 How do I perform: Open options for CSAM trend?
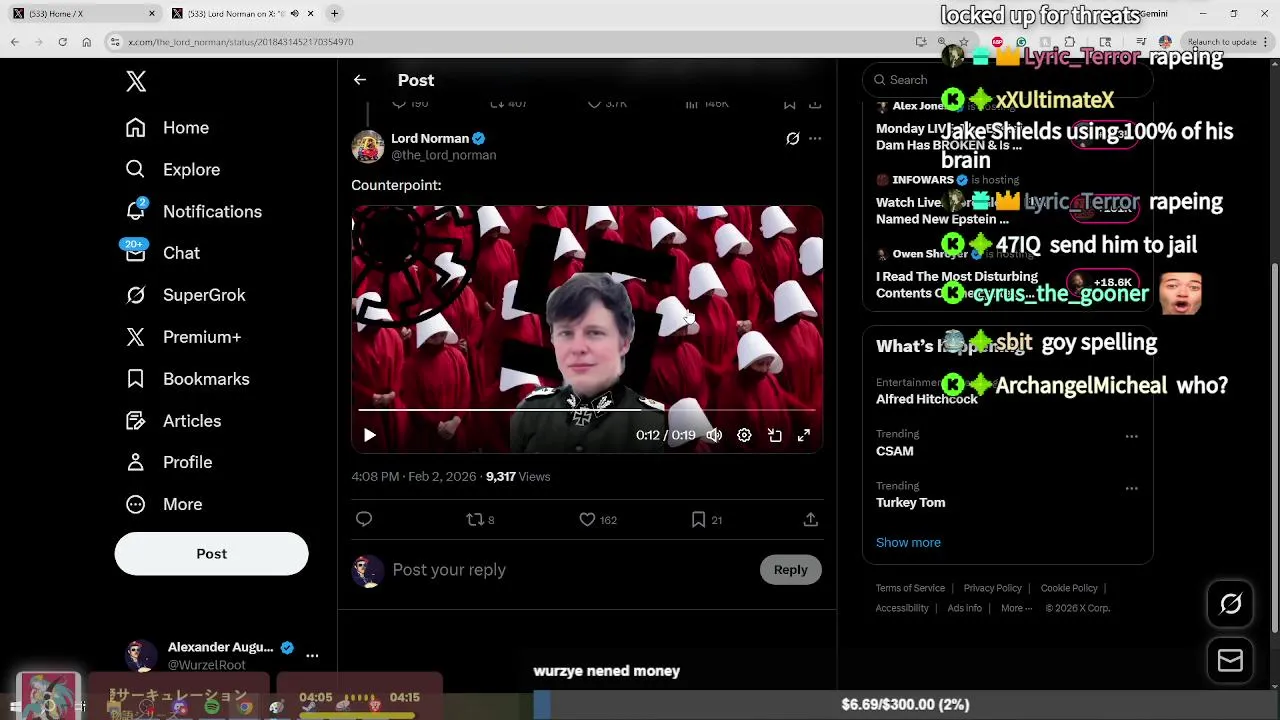coord(1131,436)
